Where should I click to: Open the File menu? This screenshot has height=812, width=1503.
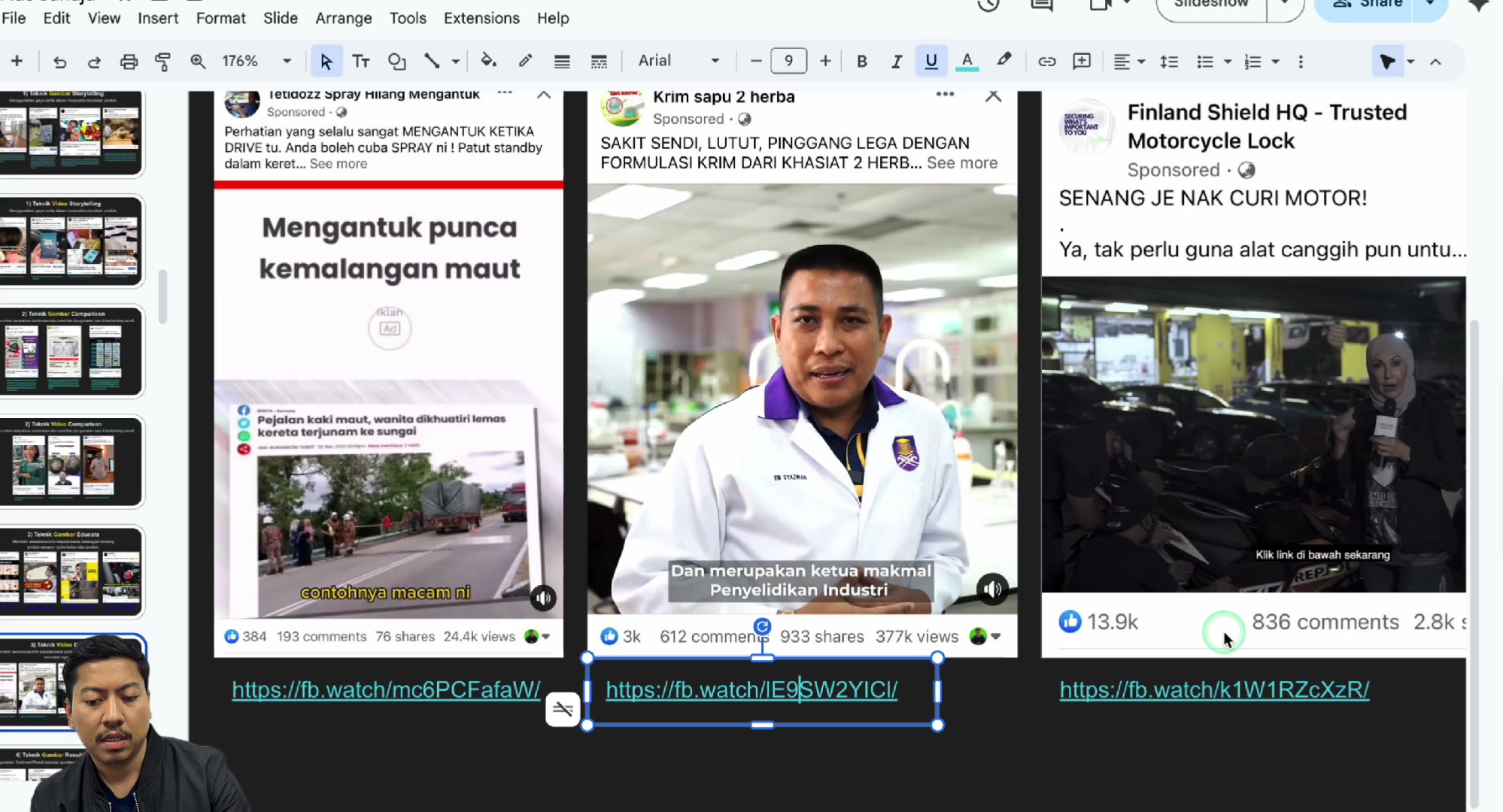[x=14, y=18]
